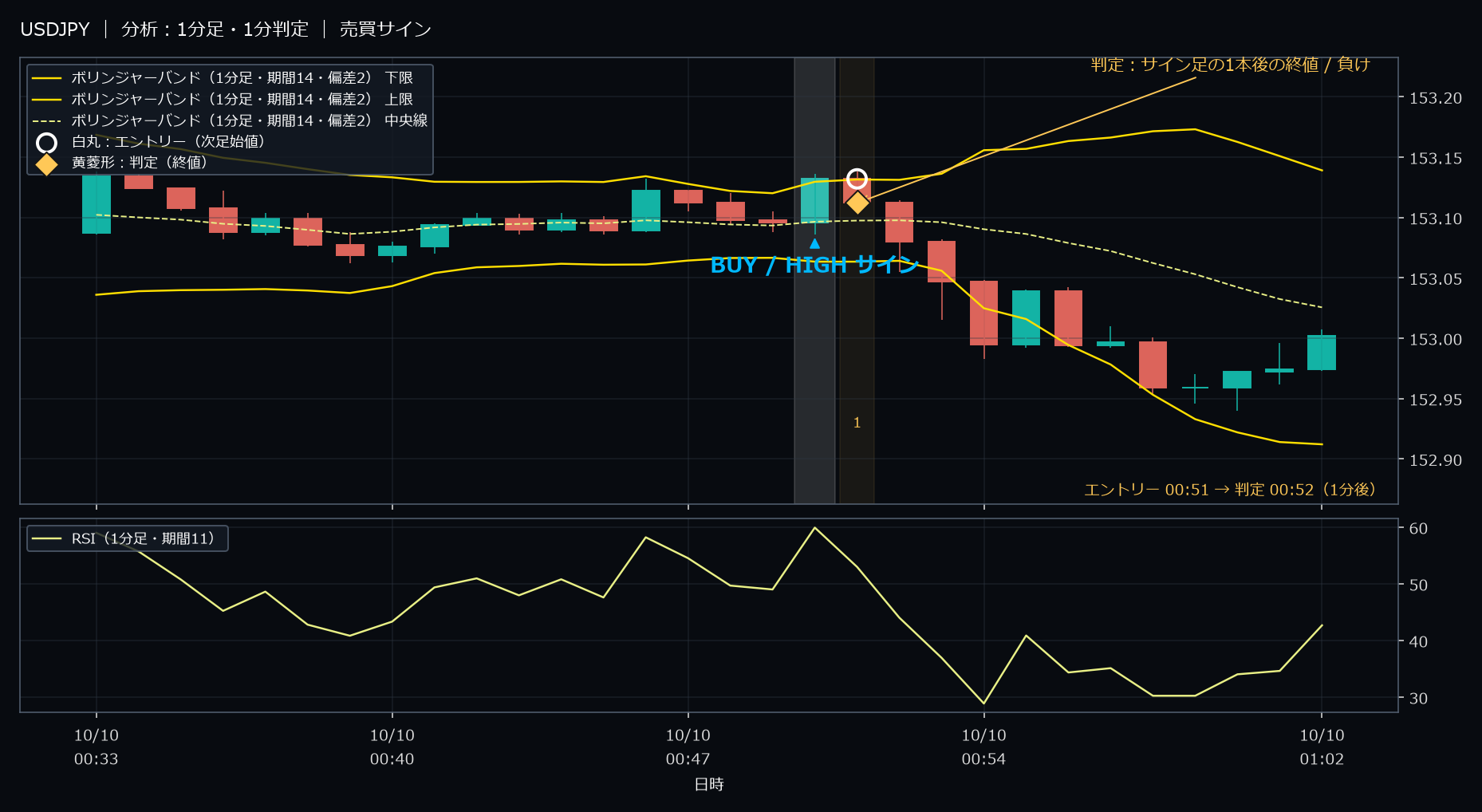Click the 10/10 00:33 time label
The height and width of the screenshot is (812, 1482).
point(97,747)
